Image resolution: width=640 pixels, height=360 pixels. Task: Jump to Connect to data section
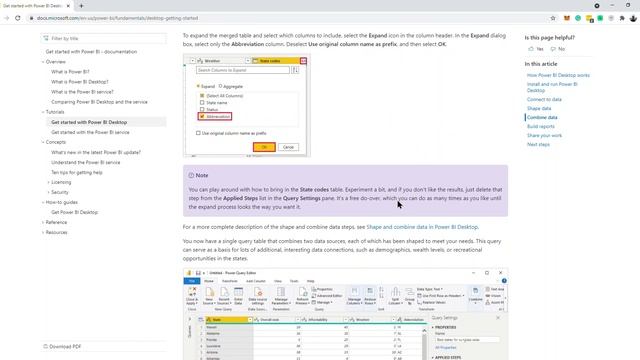point(544,100)
